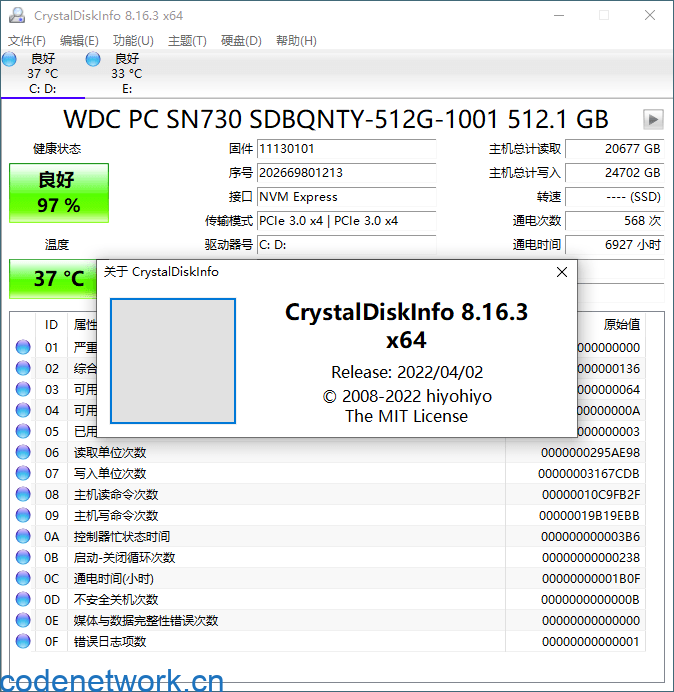The image size is (674, 692).
Task: Close the CrystalDiskInfo main window
Action: pyautogui.click(x=650, y=15)
